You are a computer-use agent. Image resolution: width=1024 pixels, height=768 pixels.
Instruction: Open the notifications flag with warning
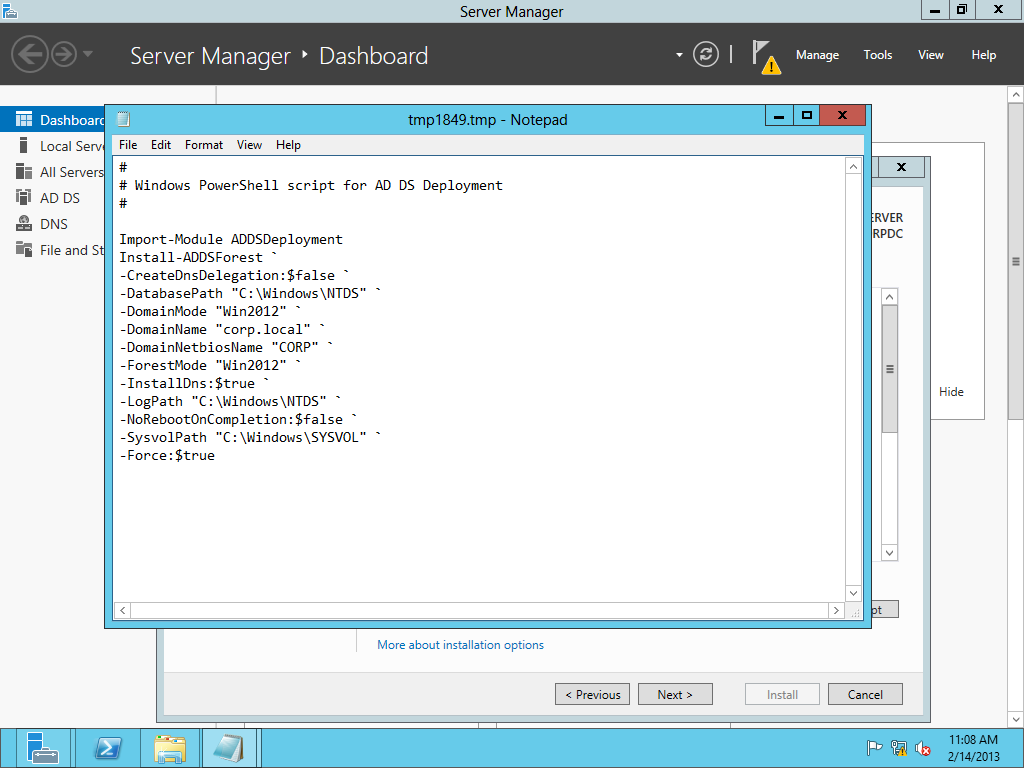coord(764,56)
